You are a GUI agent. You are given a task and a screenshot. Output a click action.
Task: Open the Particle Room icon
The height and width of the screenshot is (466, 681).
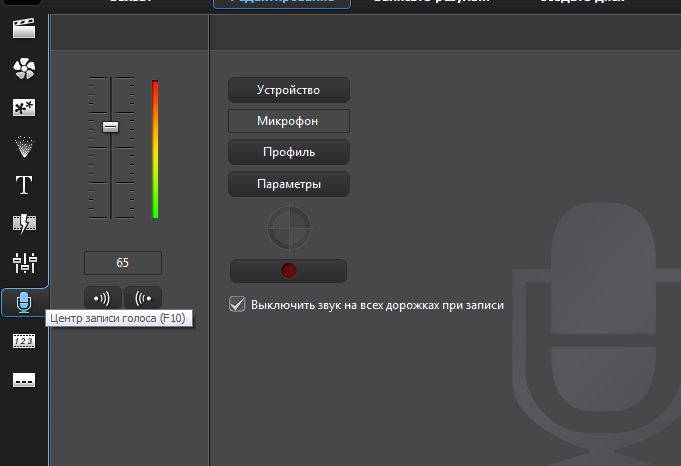point(24,146)
